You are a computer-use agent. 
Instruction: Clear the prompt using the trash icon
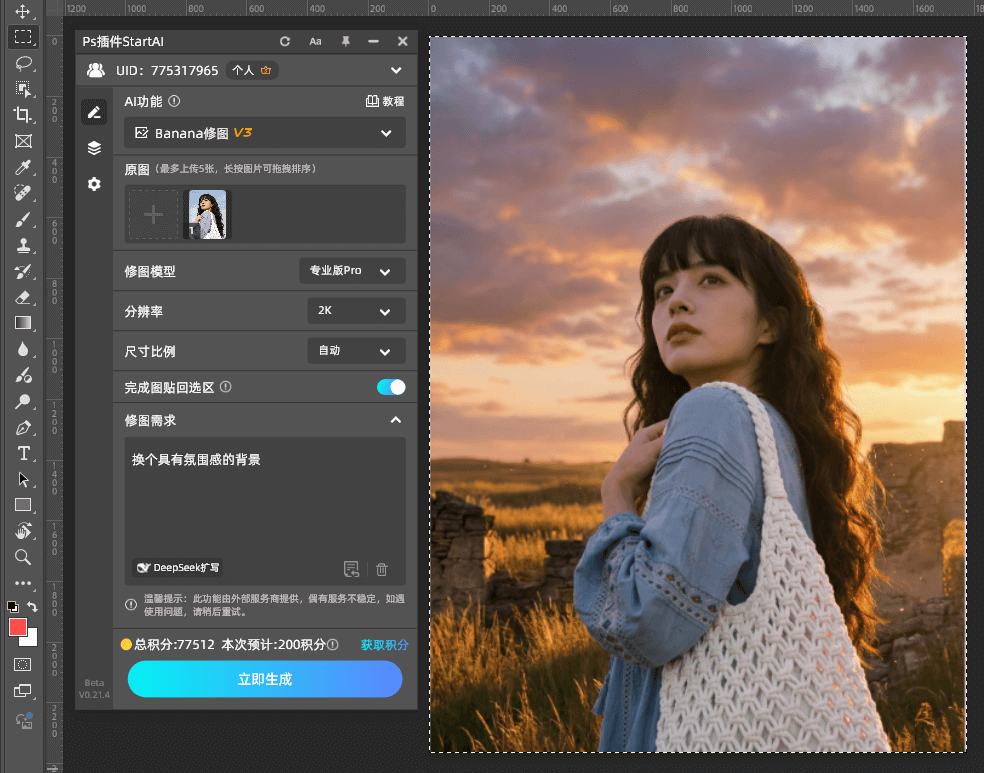click(382, 568)
